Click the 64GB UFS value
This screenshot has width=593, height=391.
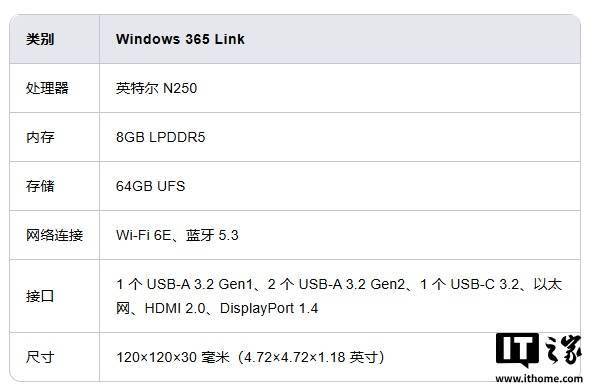151,186
